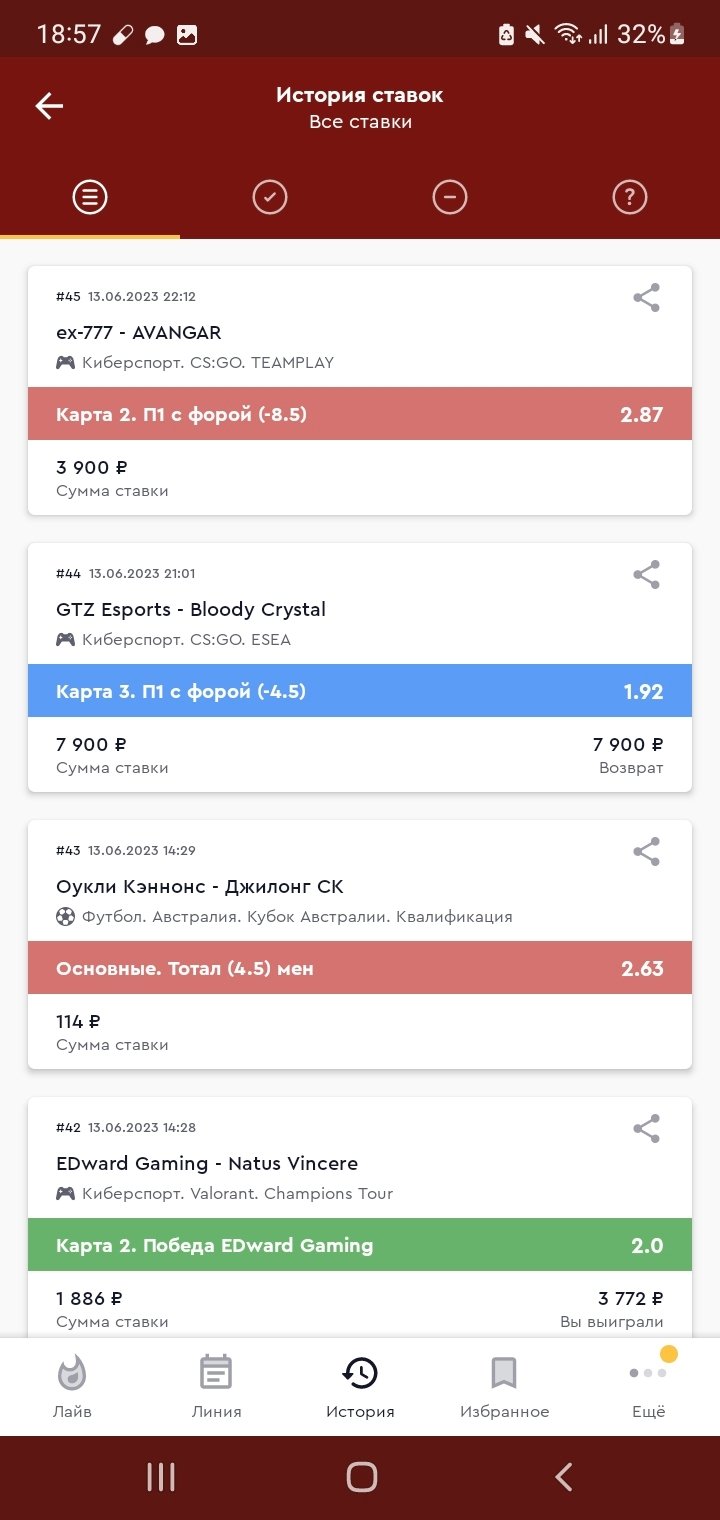720x1520 pixels.
Task: Select the История bottom tab
Action: [360, 1386]
